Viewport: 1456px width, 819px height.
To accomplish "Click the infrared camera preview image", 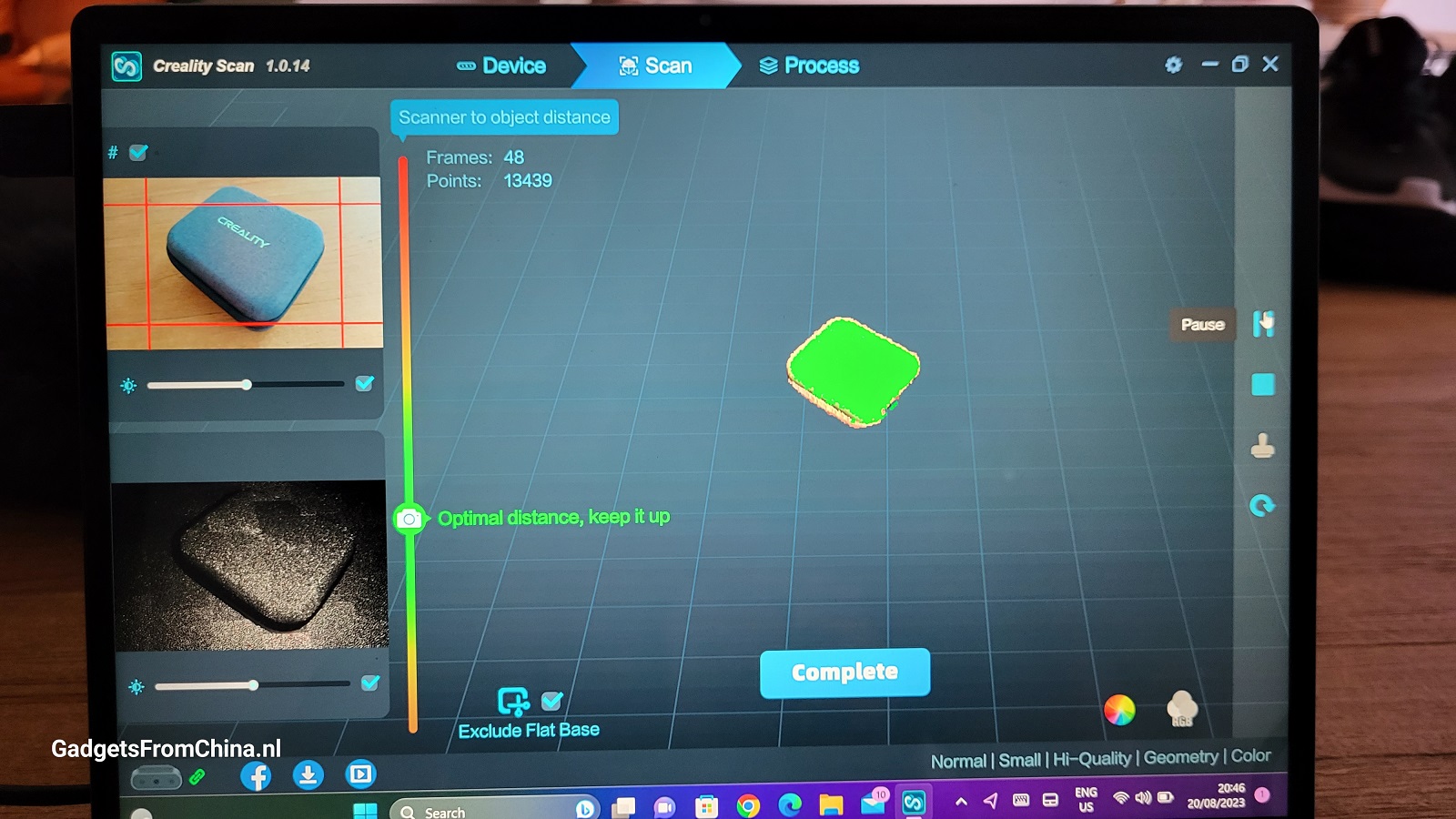I will (249, 565).
